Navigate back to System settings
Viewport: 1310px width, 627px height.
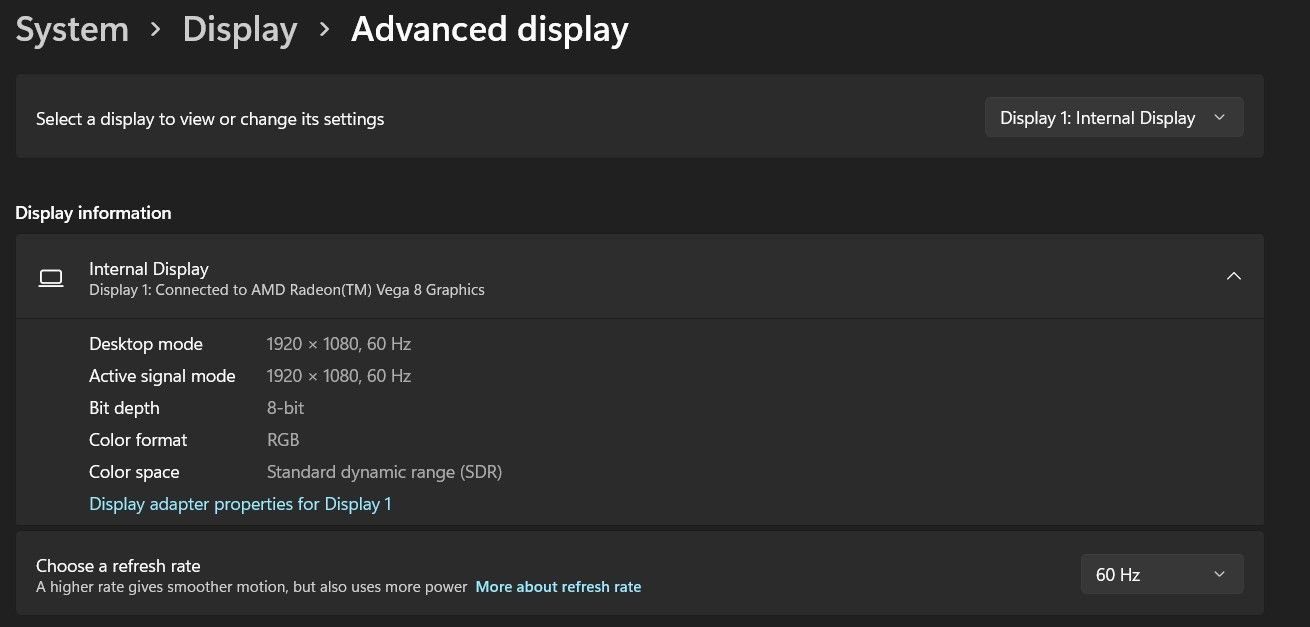(x=71, y=29)
